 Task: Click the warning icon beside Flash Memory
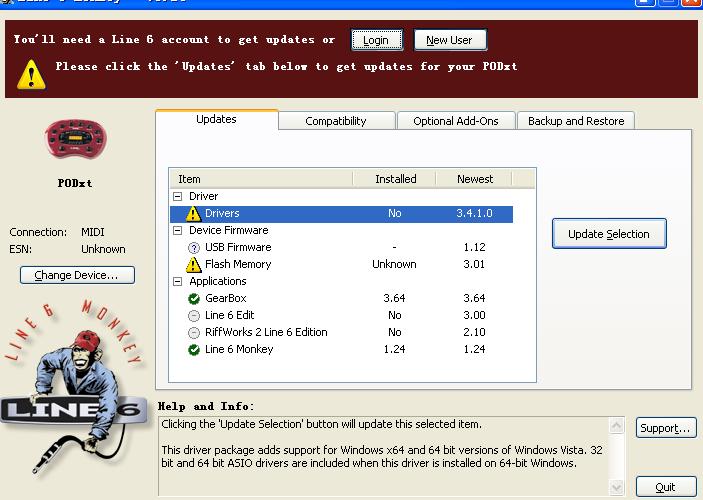pyautogui.click(x=194, y=265)
